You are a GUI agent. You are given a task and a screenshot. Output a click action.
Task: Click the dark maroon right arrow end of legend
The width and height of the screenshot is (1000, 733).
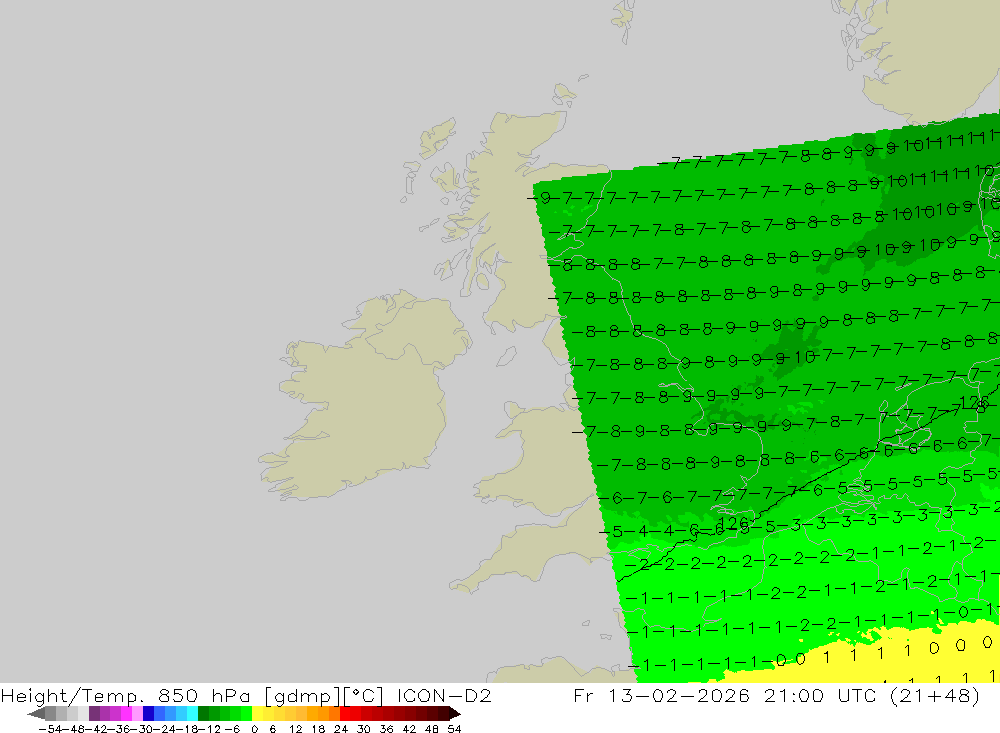pyautogui.click(x=453, y=713)
